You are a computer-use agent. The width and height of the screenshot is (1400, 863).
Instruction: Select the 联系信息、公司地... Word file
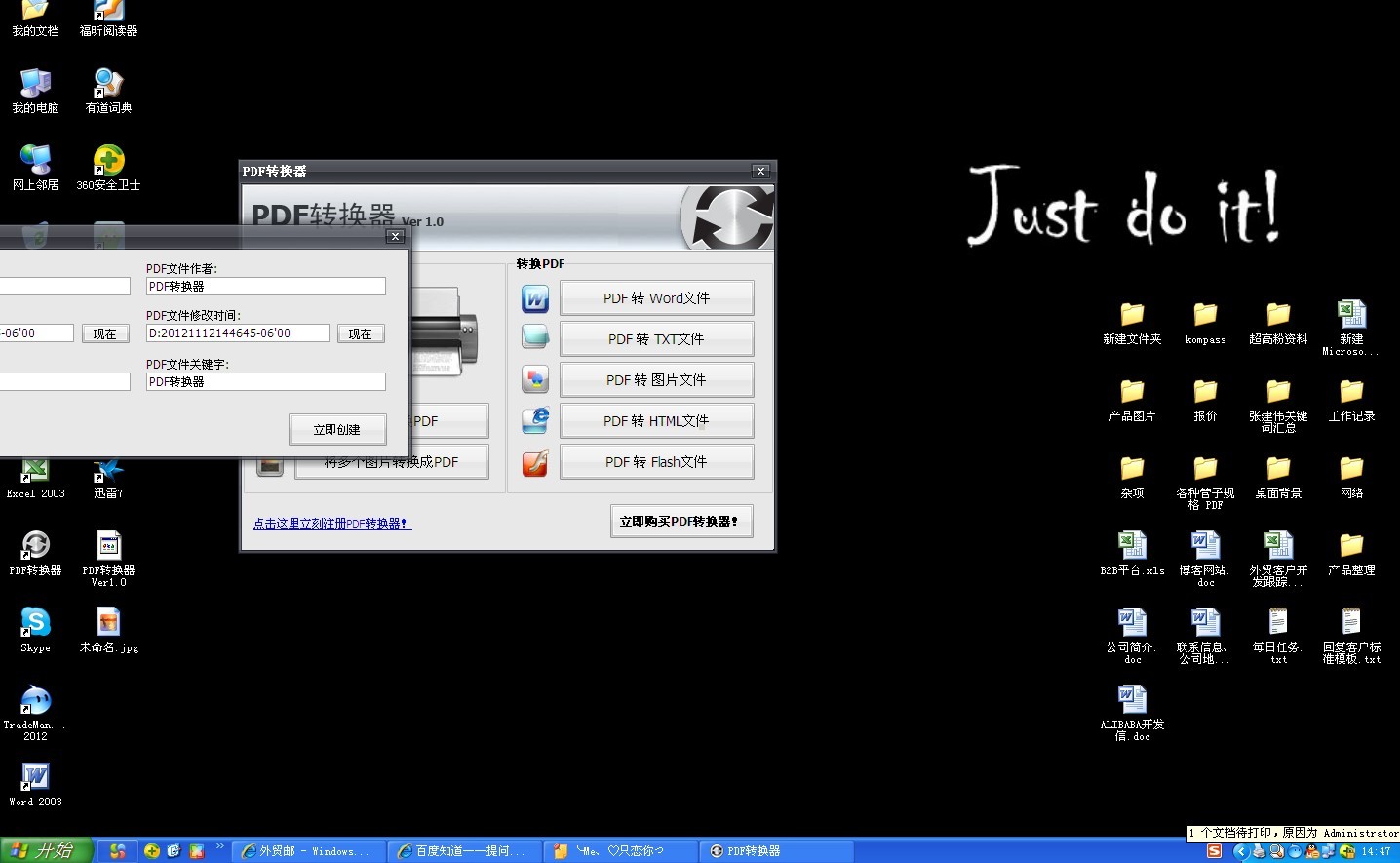coord(1205,637)
